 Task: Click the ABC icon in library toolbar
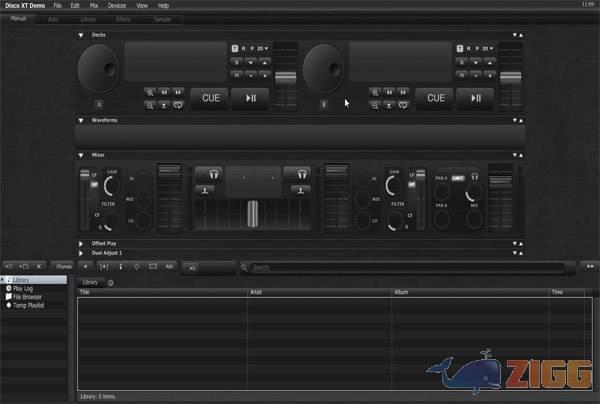pos(169,267)
